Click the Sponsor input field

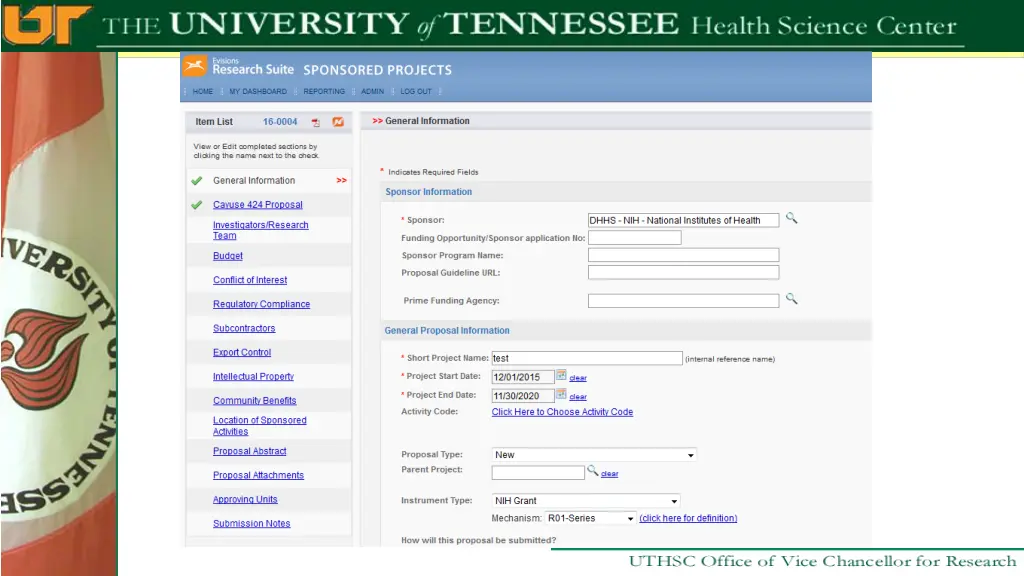tap(683, 221)
